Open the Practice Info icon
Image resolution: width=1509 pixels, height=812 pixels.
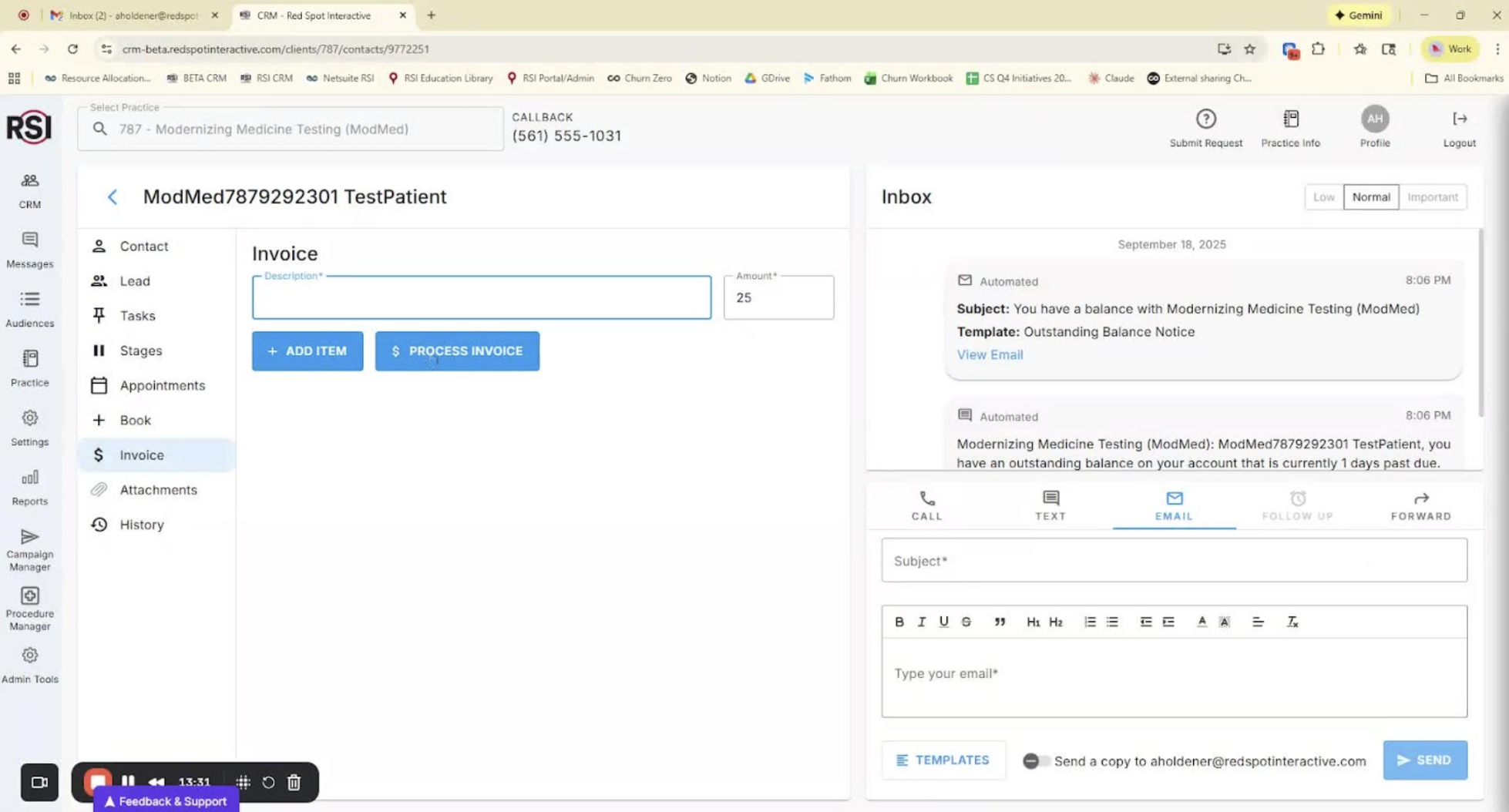tap(1290, 120)
